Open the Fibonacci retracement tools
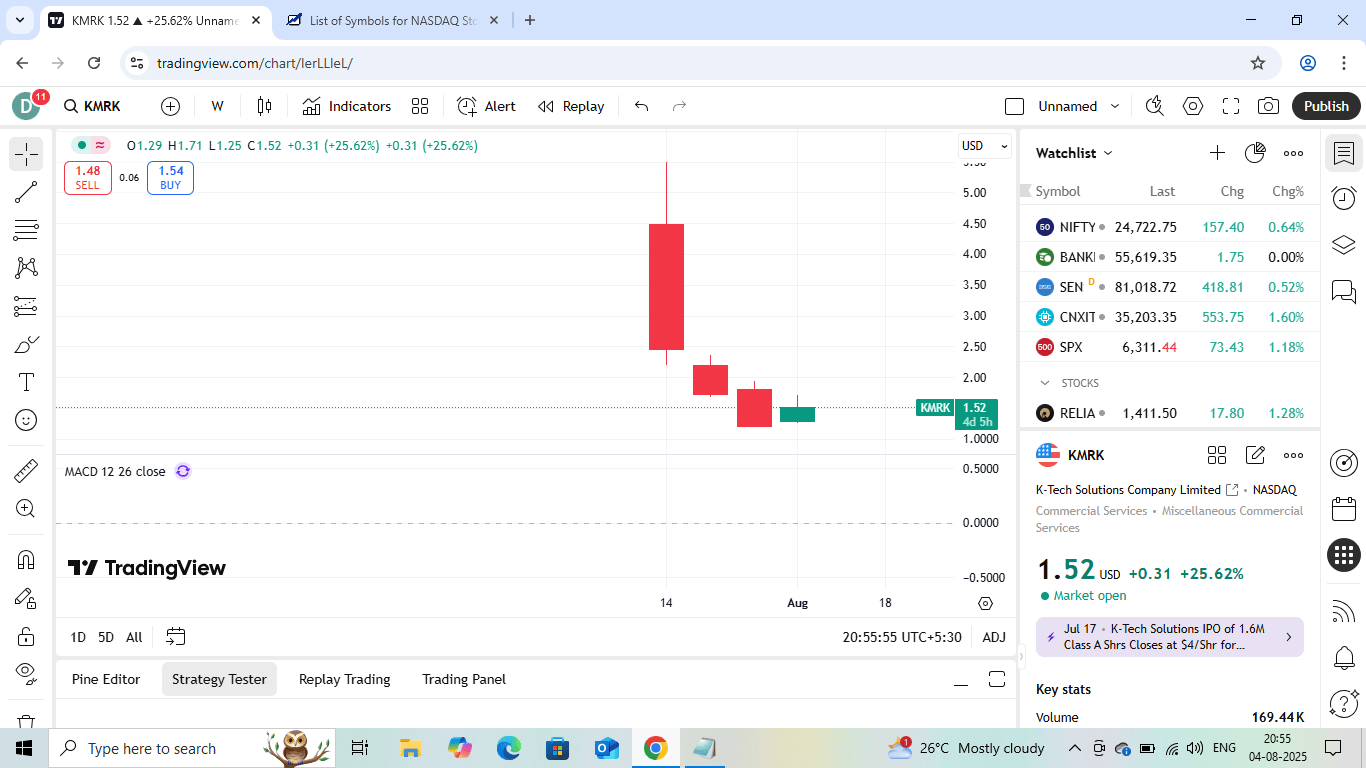1366x768 pixels. click(x=26, y=230)
